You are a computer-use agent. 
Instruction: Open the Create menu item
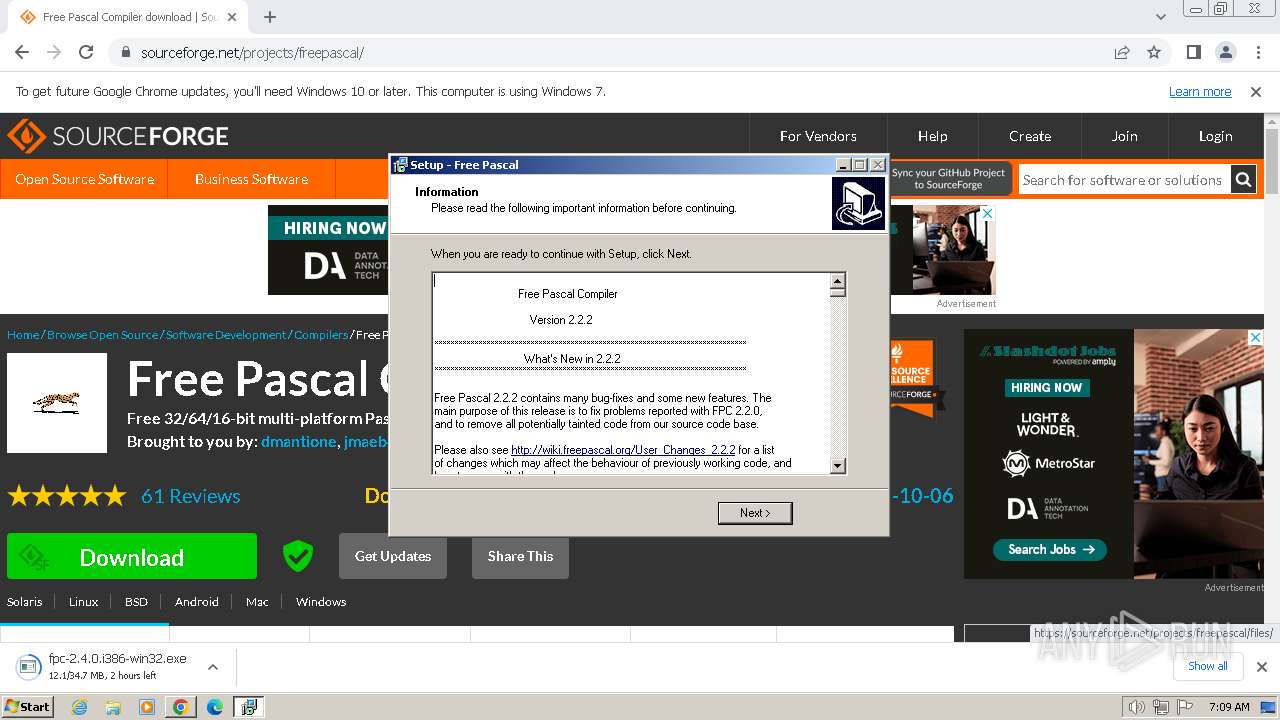tap(1030, 136)
